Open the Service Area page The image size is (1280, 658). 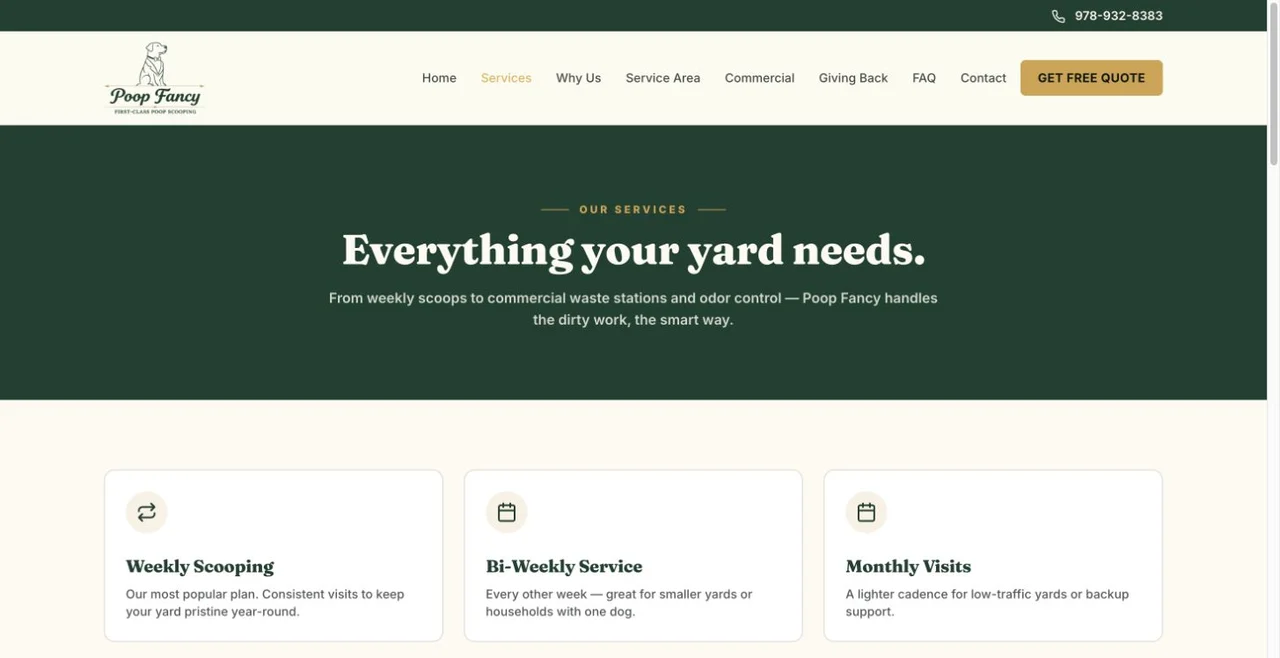tap(663, 78)
